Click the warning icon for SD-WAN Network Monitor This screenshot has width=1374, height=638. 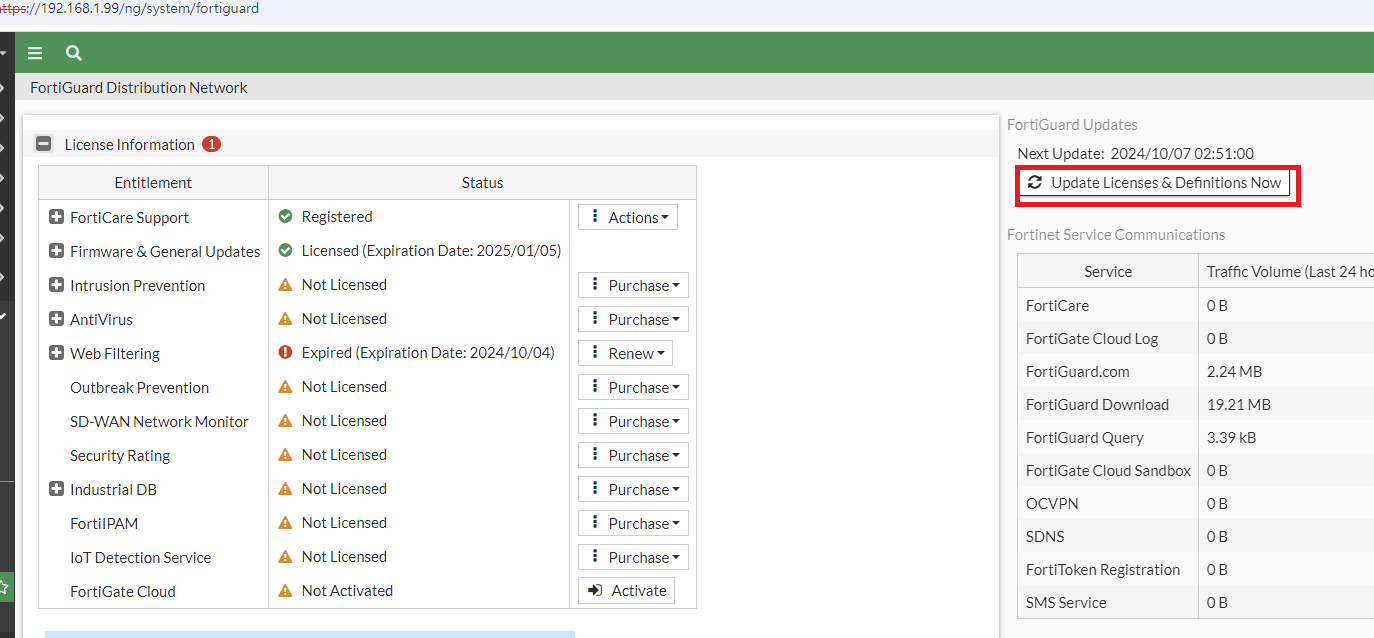click(x=285, y=420)
